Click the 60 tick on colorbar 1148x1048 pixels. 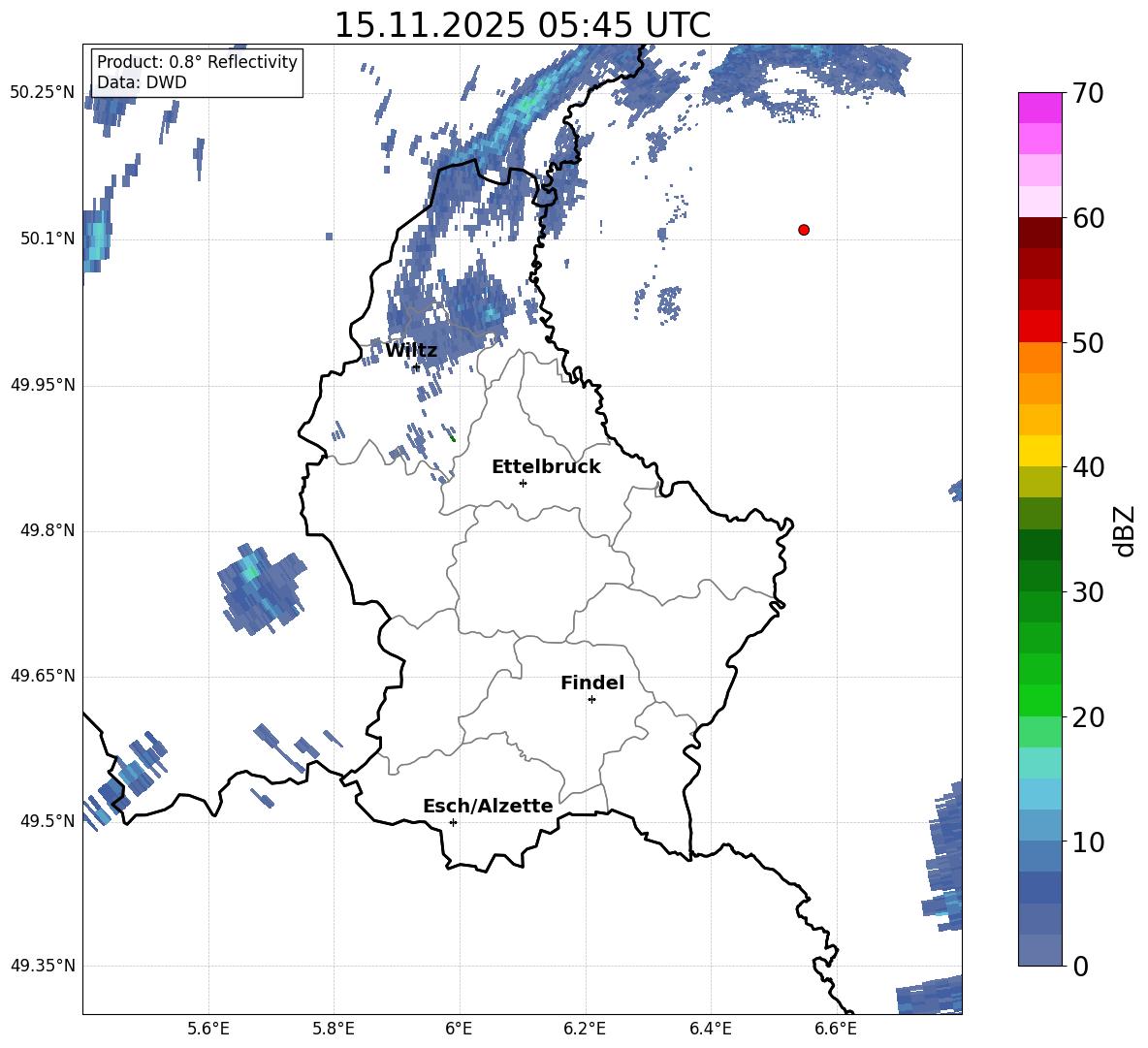pos(1087,218)
